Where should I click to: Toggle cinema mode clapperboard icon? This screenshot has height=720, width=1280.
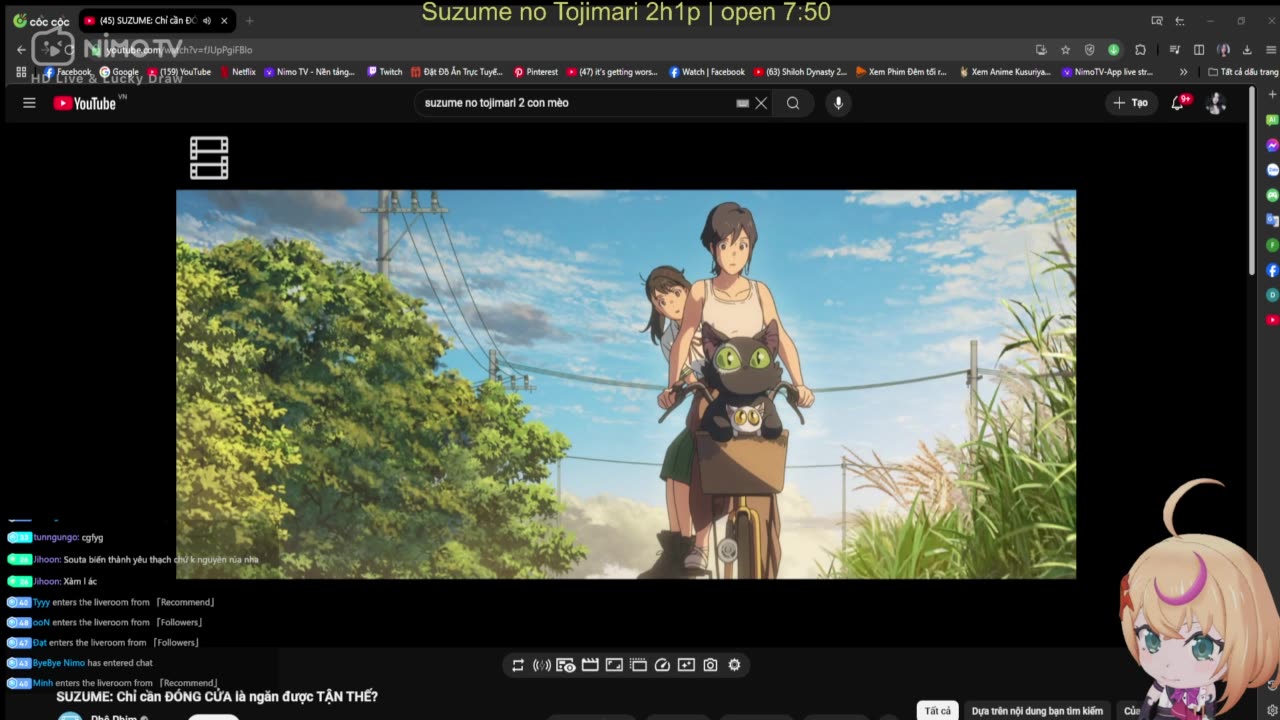point(590,665)
